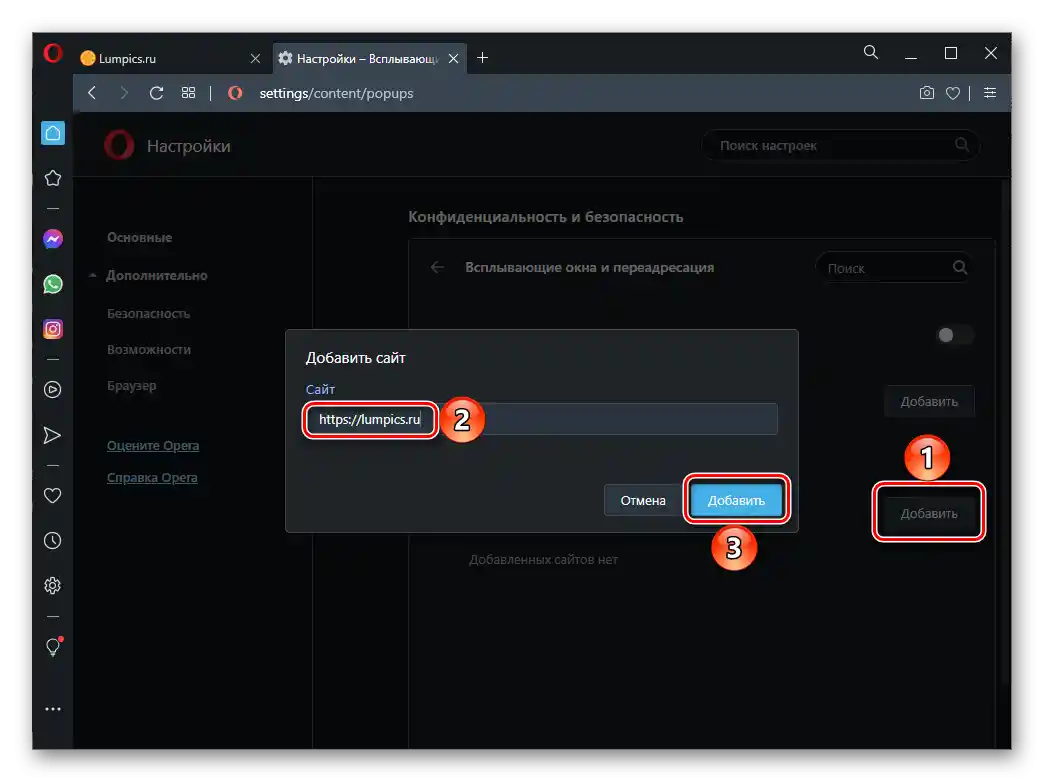
Task: Click the magnifier in Поиск настроек field
Action: [961, 145]
